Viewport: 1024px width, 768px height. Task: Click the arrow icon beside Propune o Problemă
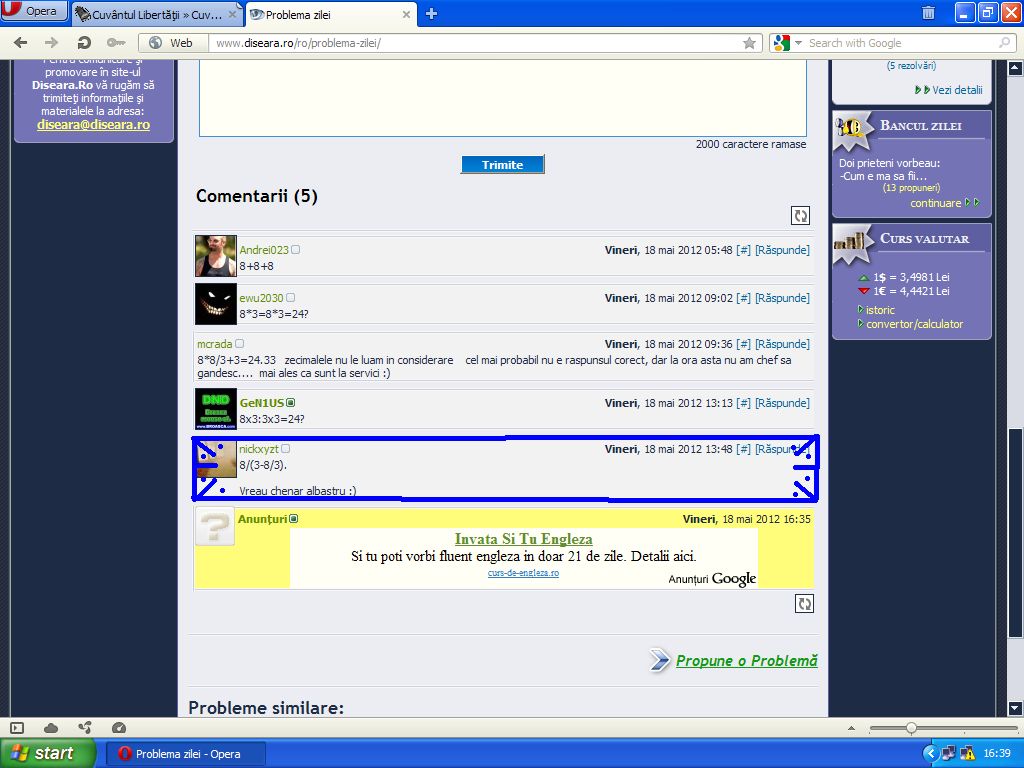tap(660, 660)
